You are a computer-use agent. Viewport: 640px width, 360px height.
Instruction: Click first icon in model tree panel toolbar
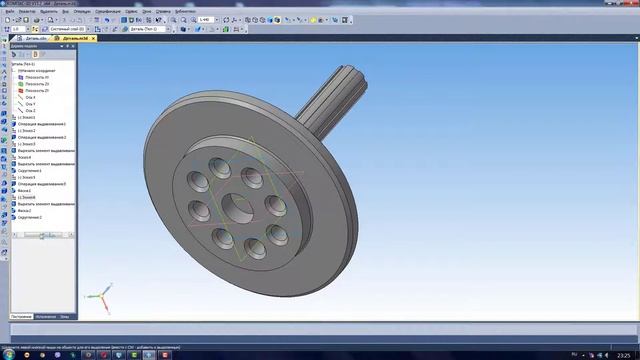point(14,54)
